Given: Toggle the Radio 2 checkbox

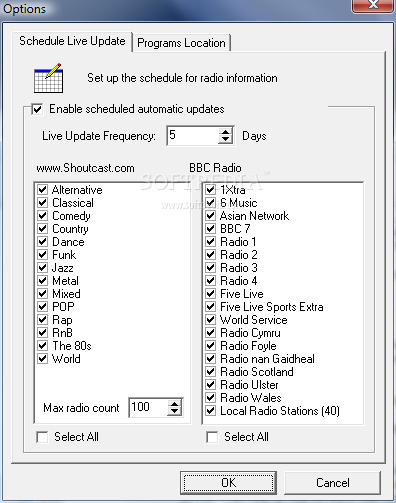Looking at the screenshot, I should pos(210,255).
